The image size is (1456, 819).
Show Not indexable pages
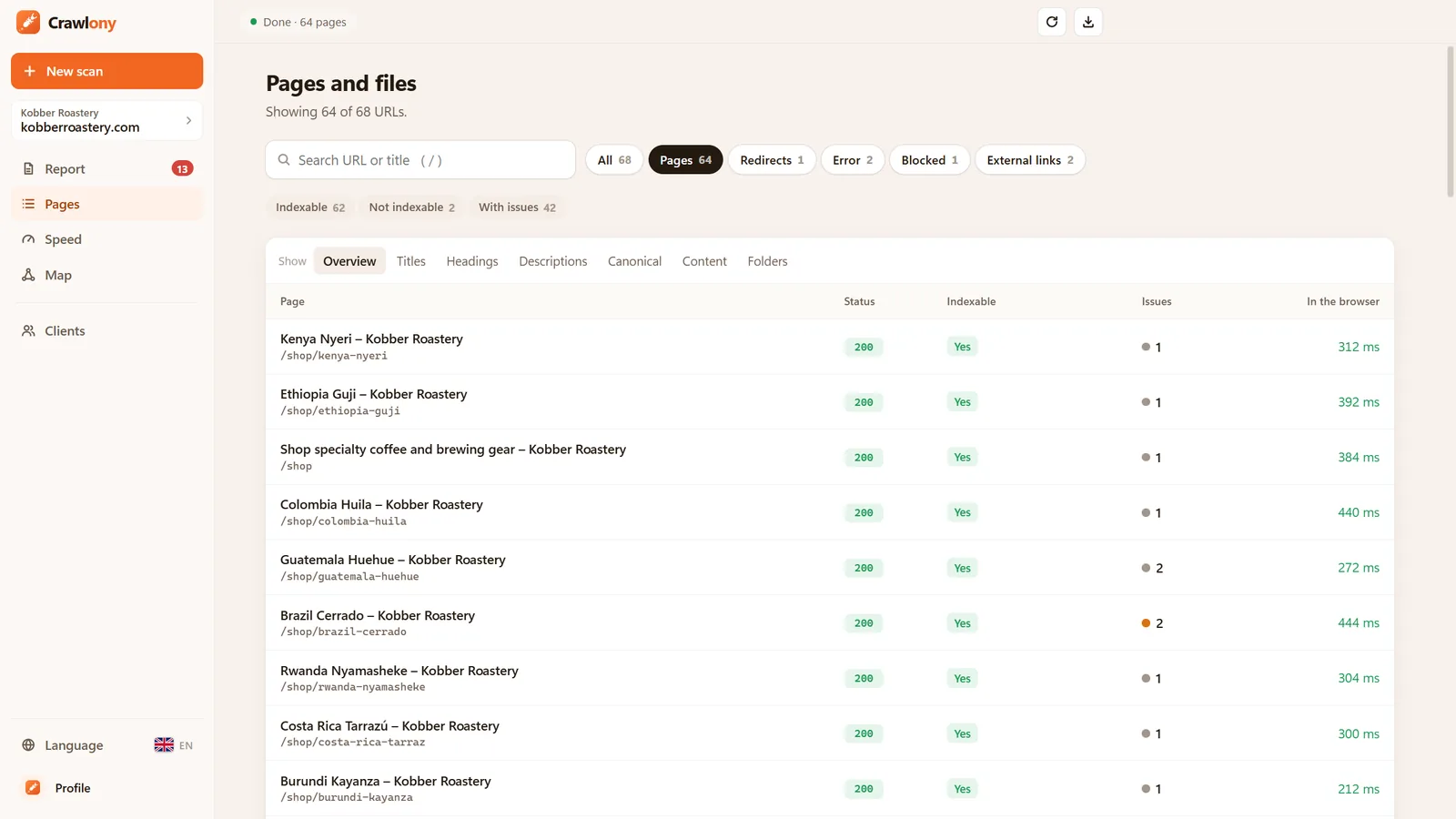click(411, 207)
